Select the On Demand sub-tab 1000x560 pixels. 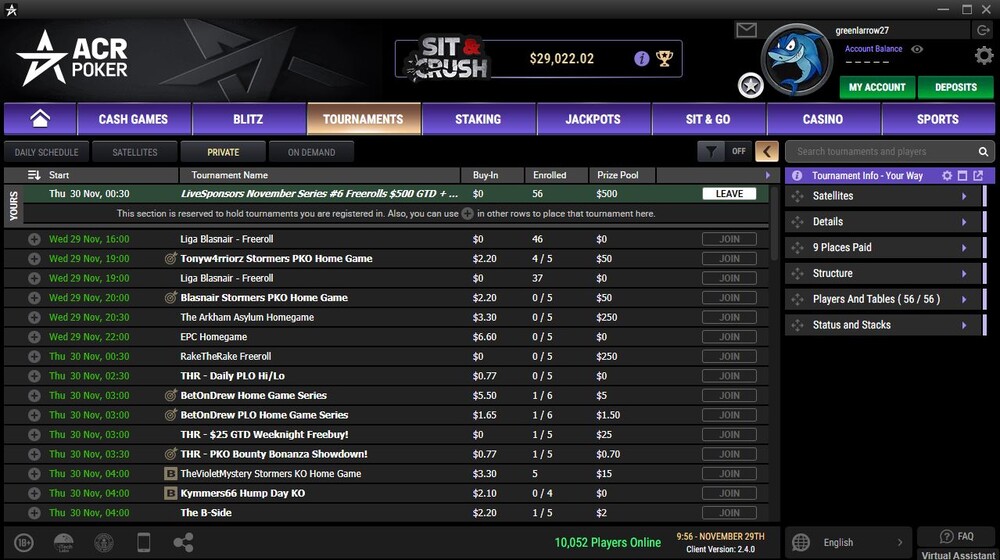point(311,152)
